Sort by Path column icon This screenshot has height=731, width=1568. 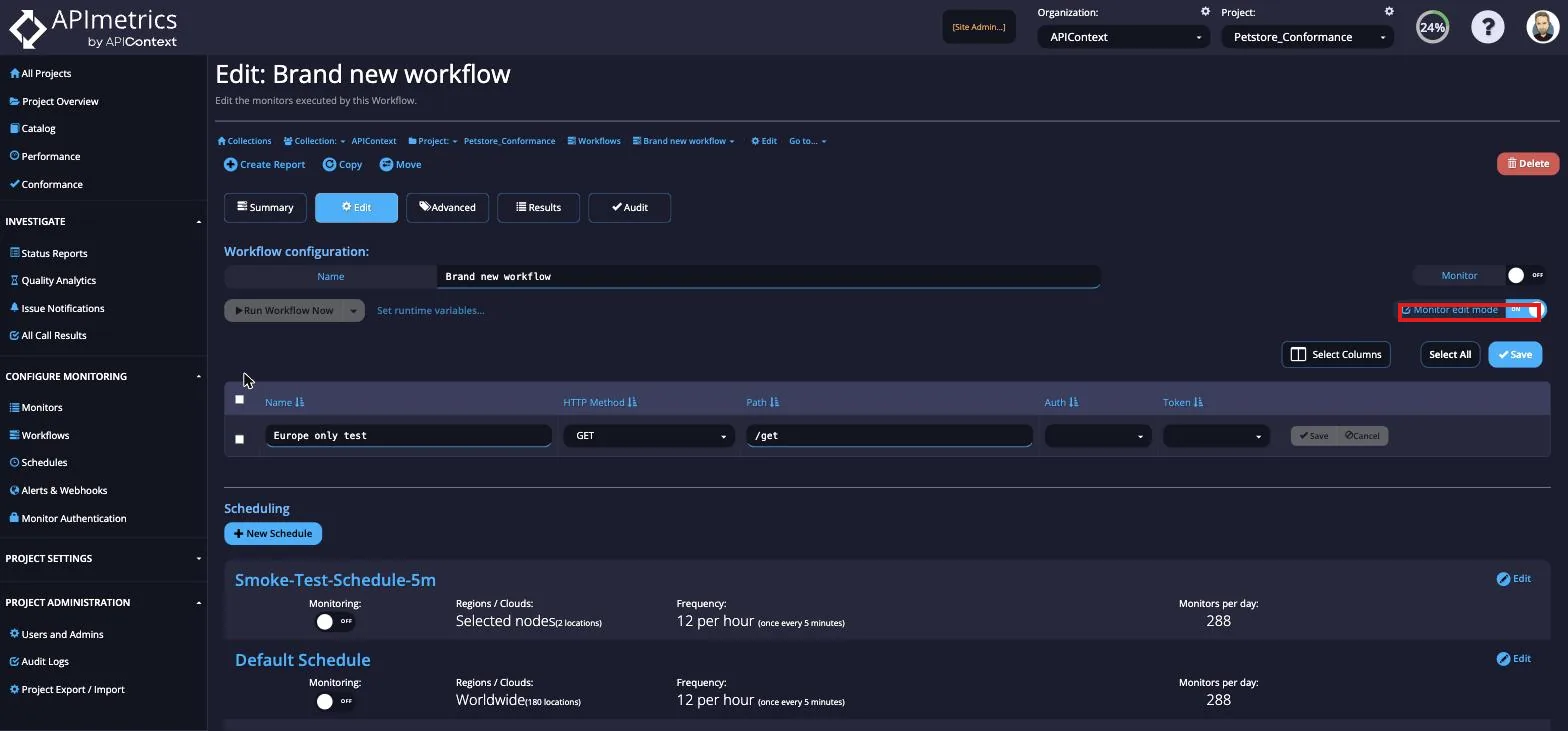(774, 402)
